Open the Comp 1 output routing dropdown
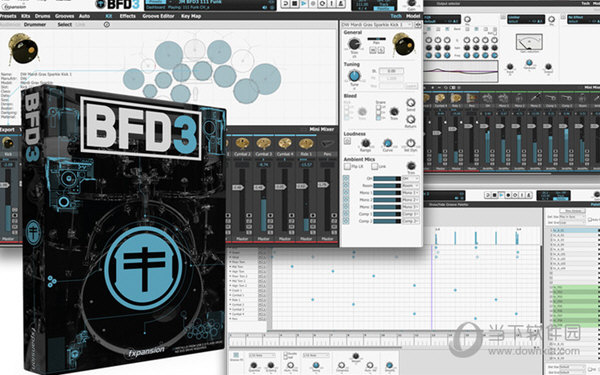The height and width of the screenshot is (375, 600). (410, 214)
